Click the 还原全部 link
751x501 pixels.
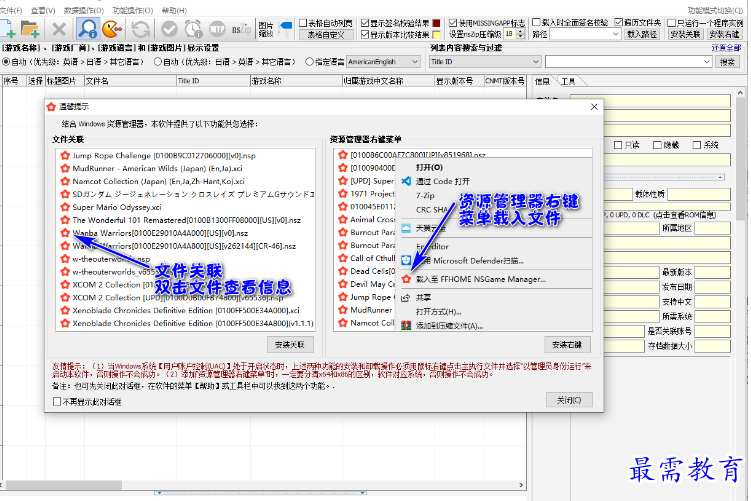(x=726, y=48)
